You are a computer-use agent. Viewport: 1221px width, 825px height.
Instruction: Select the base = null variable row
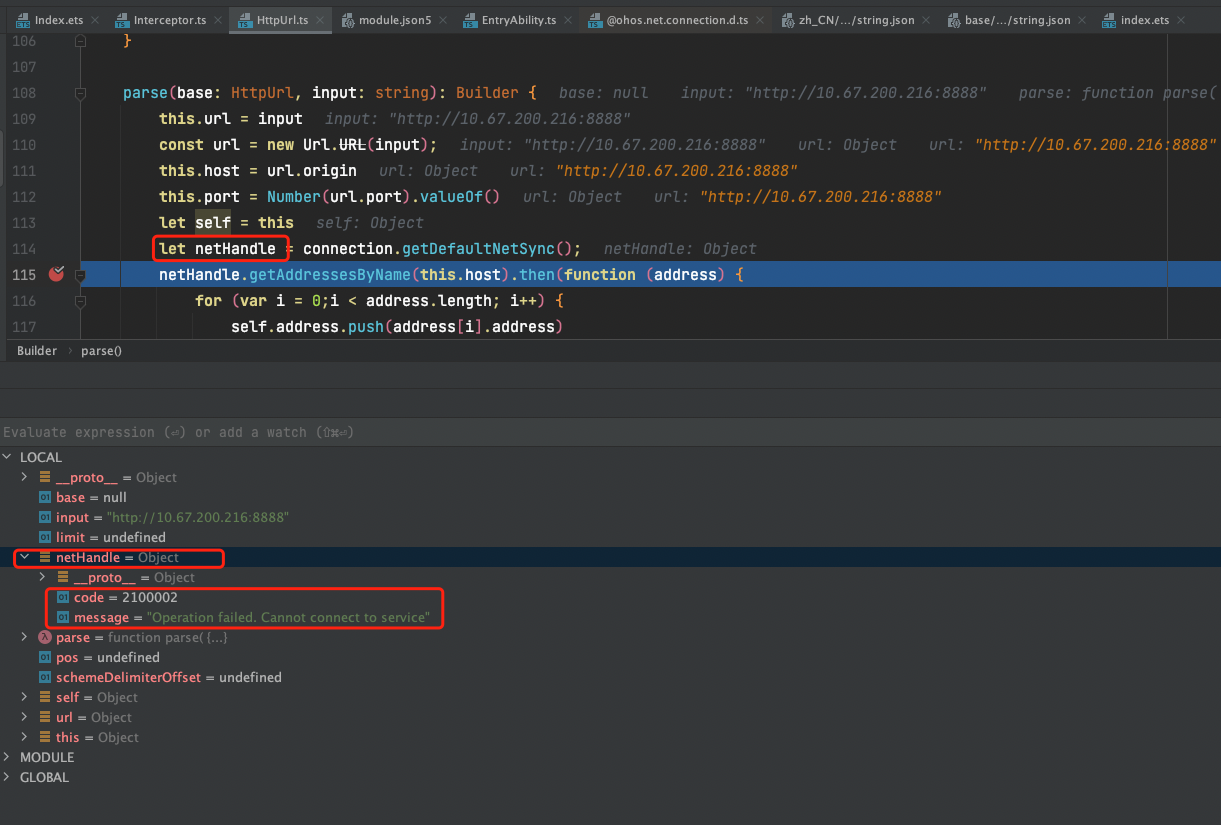coord(610,497)
